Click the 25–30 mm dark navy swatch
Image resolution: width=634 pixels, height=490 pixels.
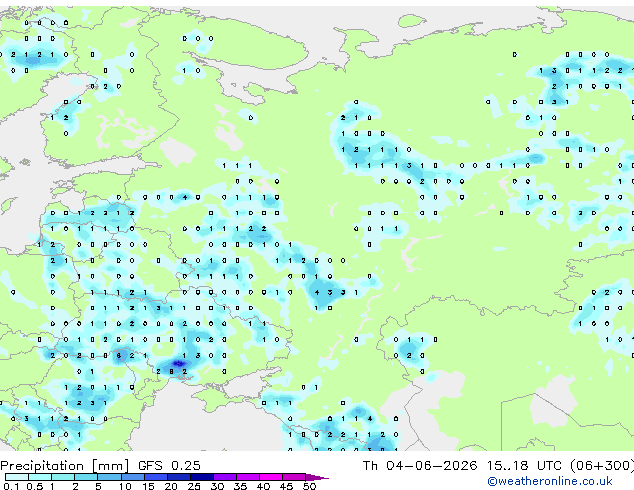[202, 477]
